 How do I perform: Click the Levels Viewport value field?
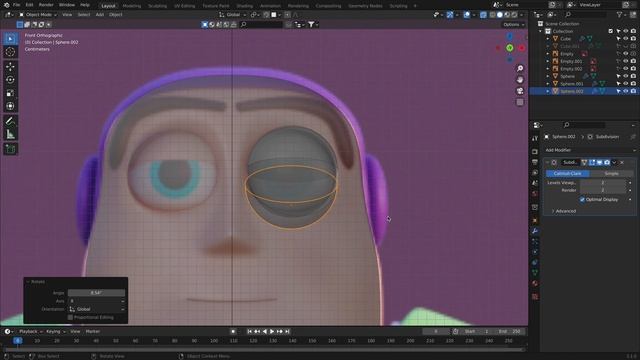[x=602, y=183]
